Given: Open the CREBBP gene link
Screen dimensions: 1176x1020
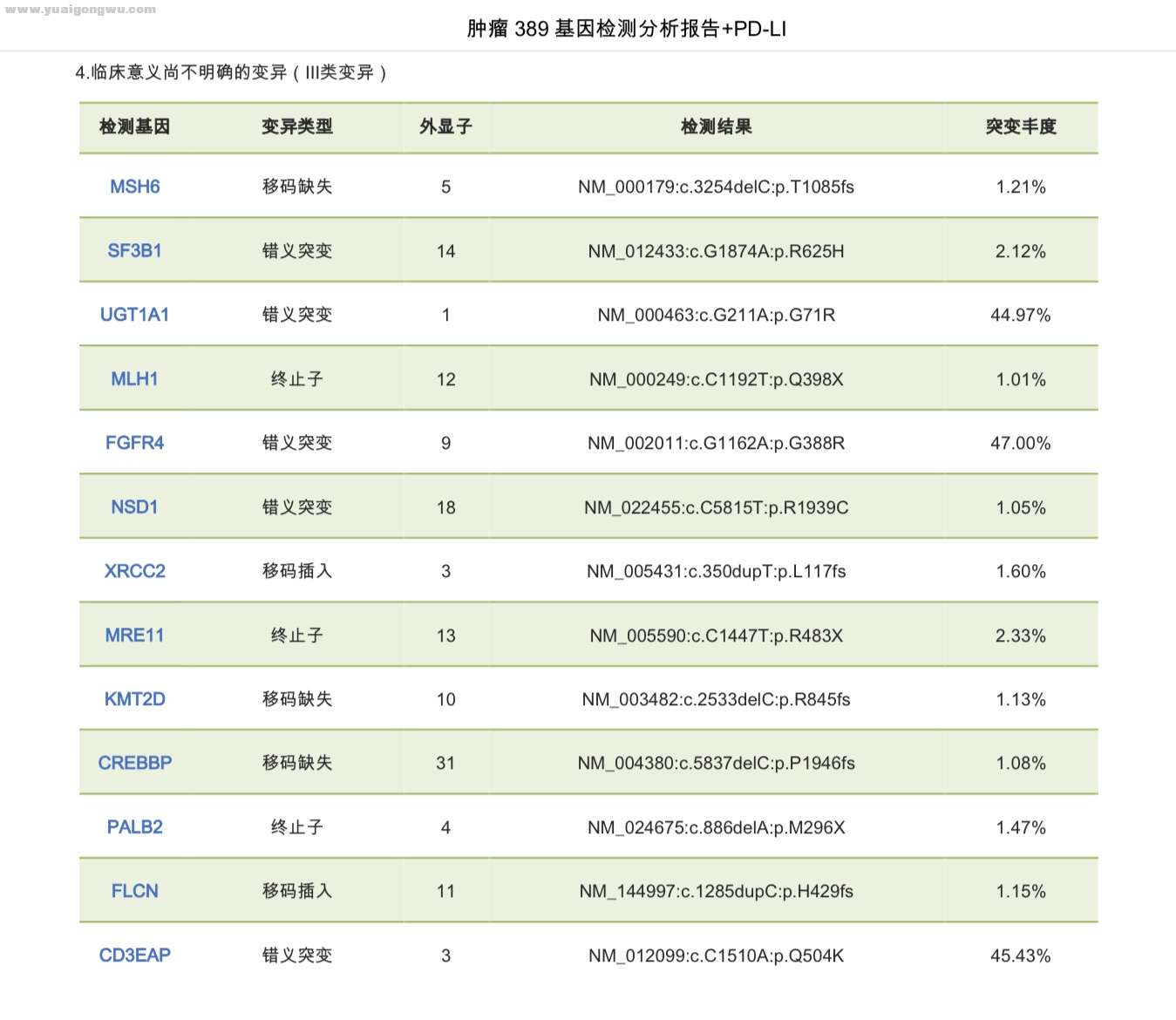Looking at the screenshot, I should click(x=135, y=763).
